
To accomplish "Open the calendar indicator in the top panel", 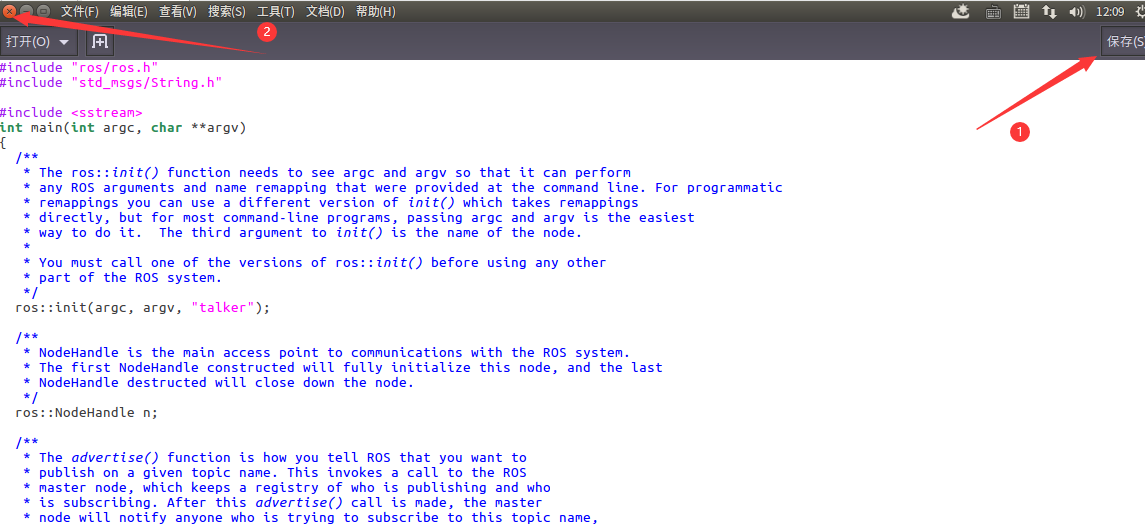I will click(x=1022, y=11).
